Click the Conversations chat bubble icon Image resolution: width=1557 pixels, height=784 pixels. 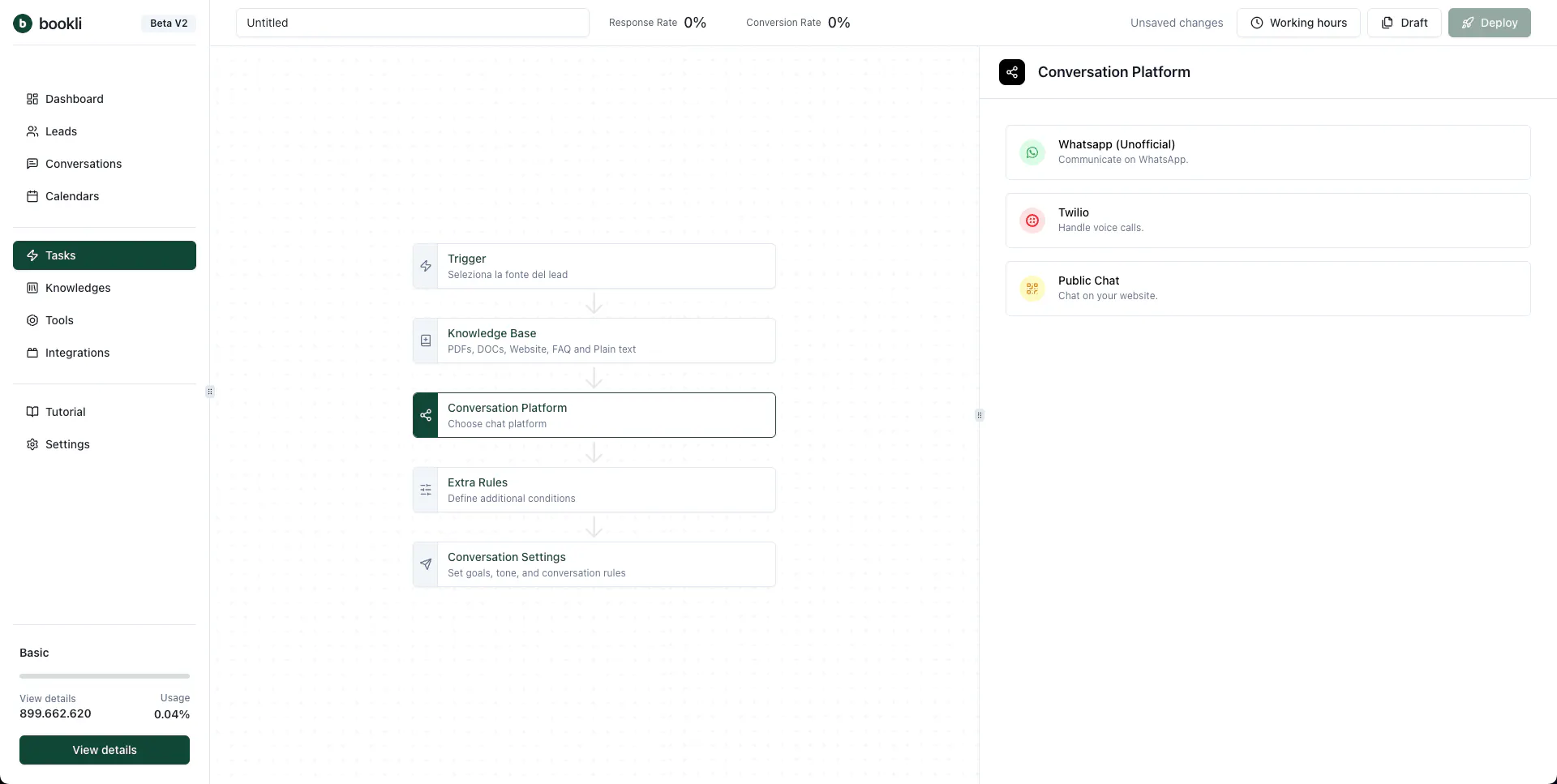(x=32, y=164)
